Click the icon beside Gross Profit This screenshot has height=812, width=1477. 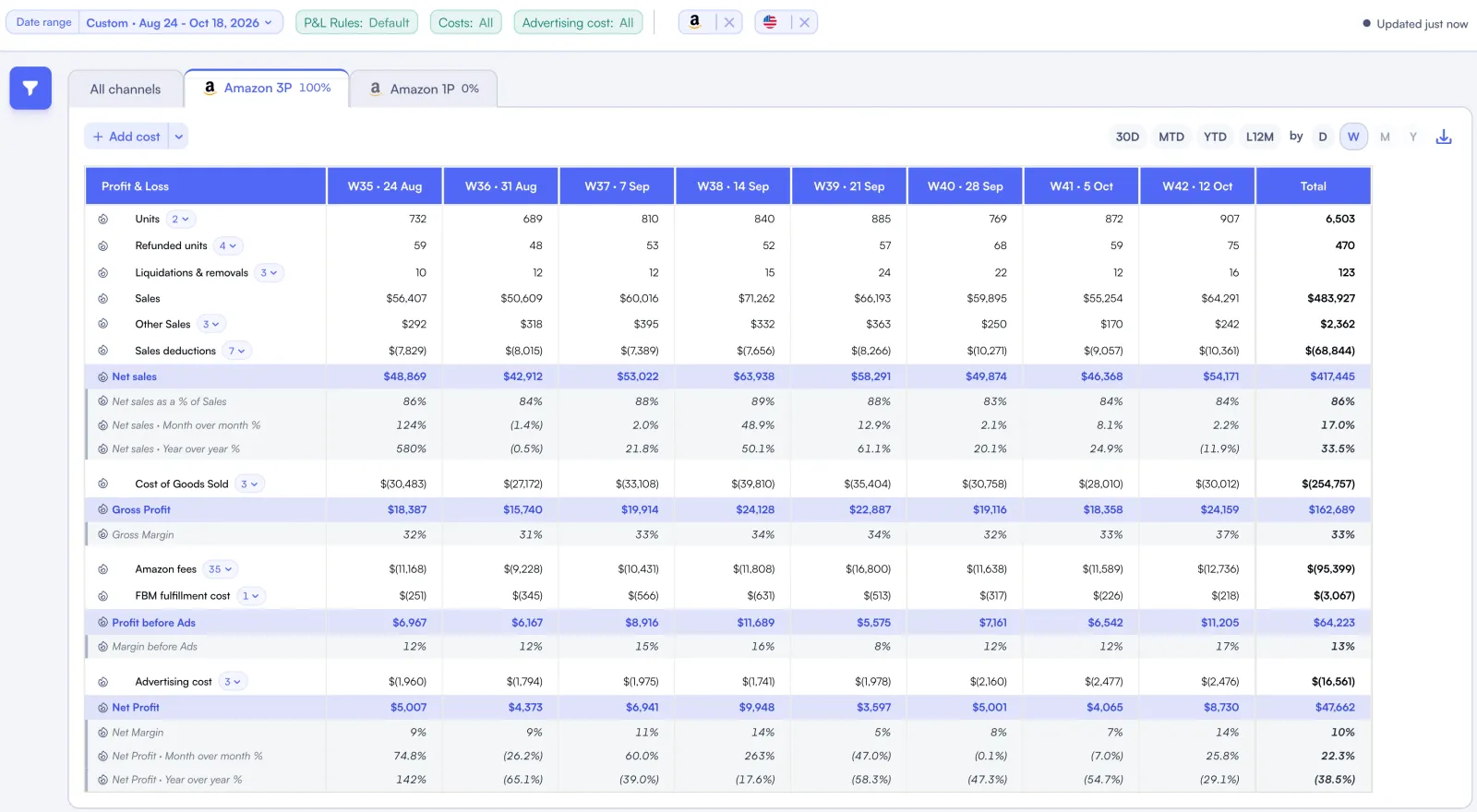tap(102, 510)
